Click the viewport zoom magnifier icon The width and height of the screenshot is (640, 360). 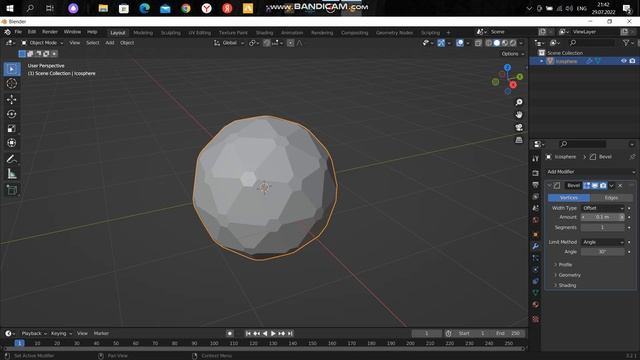(519, 102)
